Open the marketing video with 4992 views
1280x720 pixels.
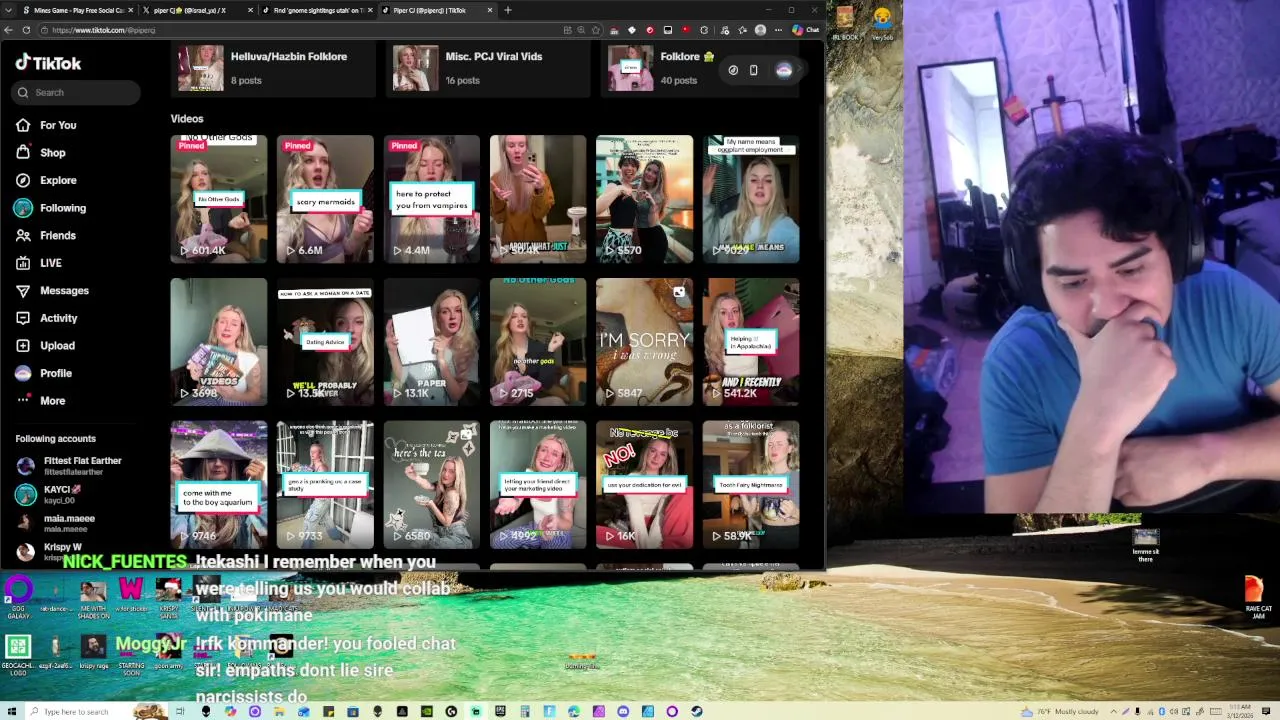point(538,485)
